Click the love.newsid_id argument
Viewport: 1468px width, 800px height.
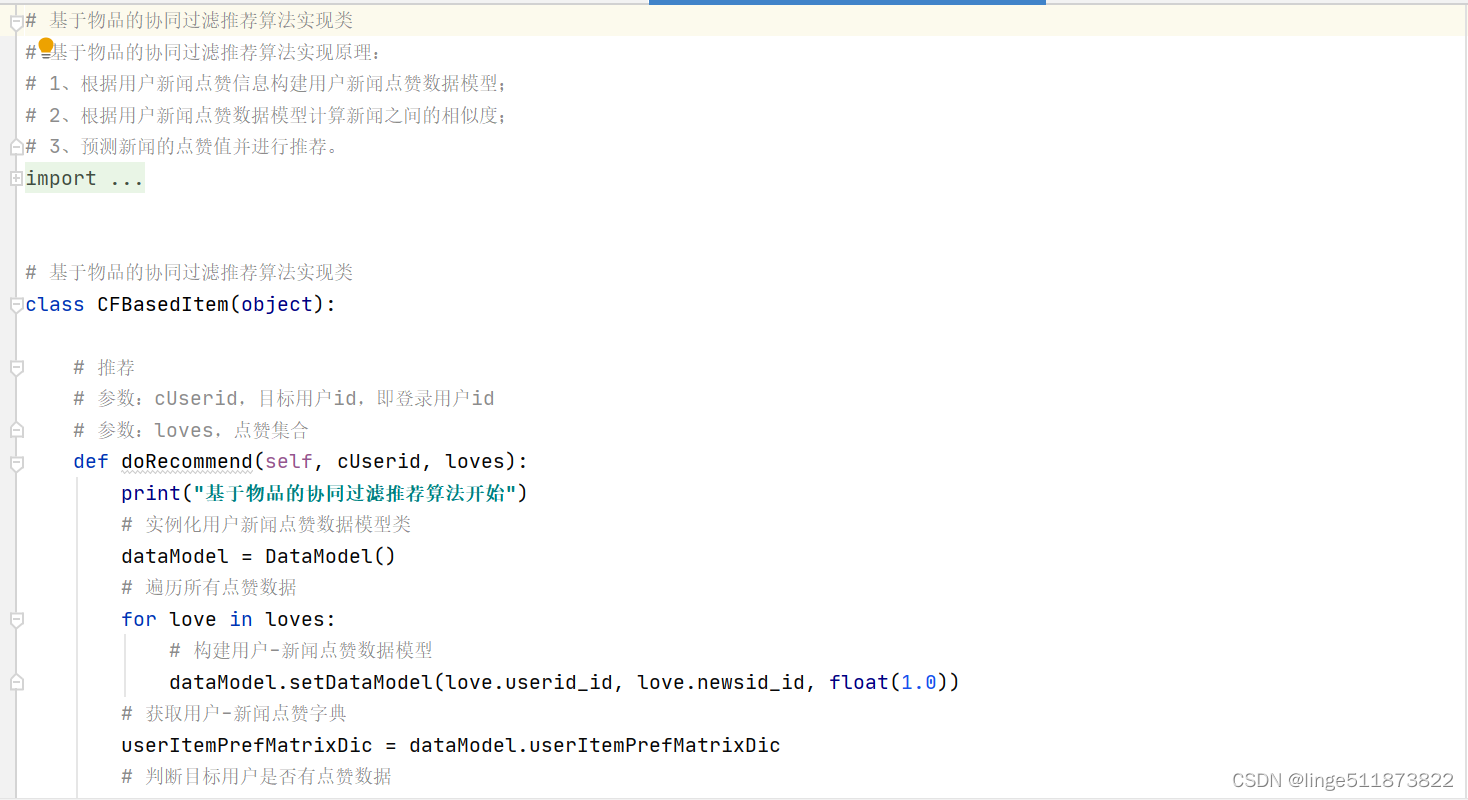click(721, 682)
